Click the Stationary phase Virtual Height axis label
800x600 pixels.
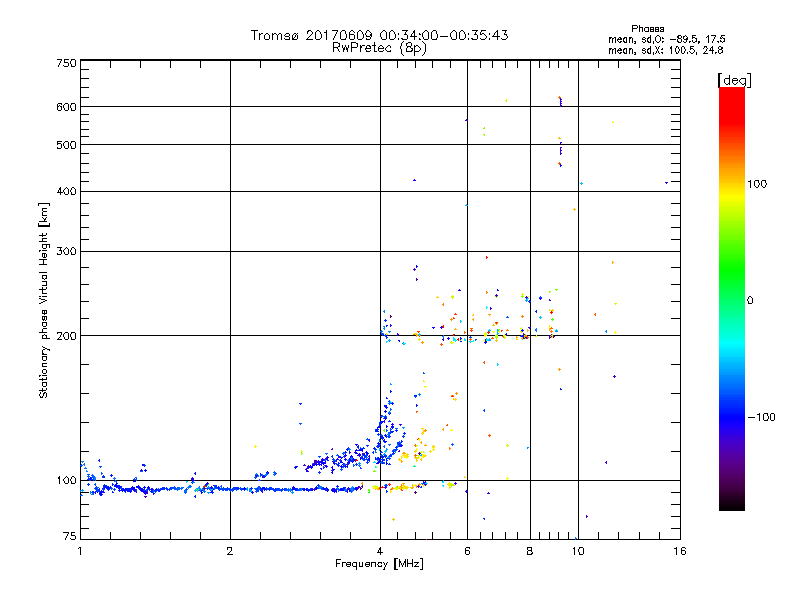(44, 300)
